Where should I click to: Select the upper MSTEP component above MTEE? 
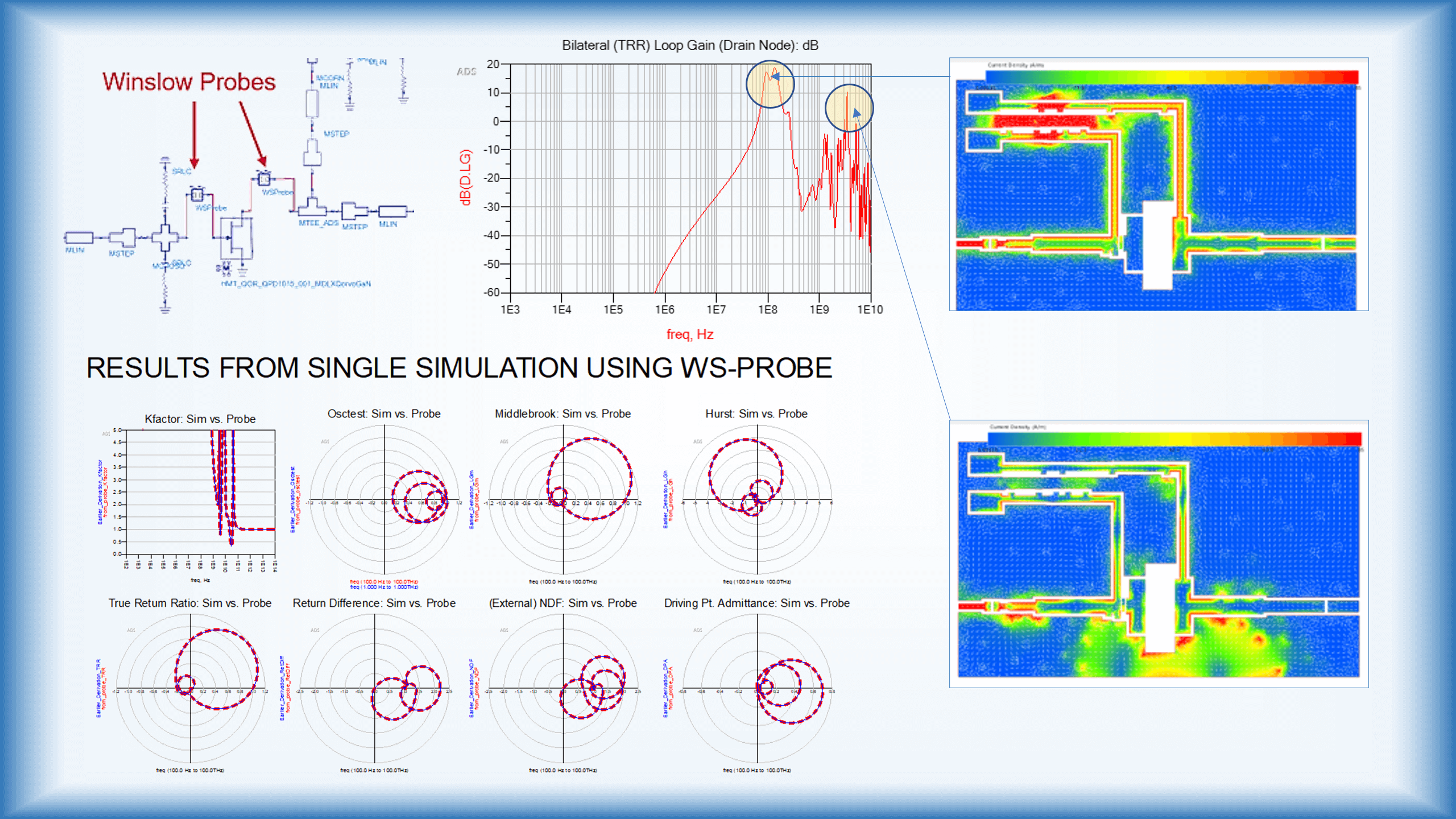(x=312, y=152)
